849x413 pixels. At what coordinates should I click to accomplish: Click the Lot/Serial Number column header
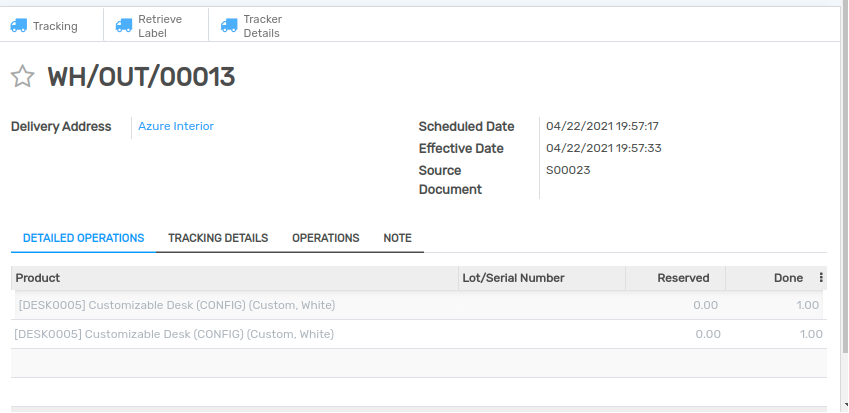click(x=513, y=278)
